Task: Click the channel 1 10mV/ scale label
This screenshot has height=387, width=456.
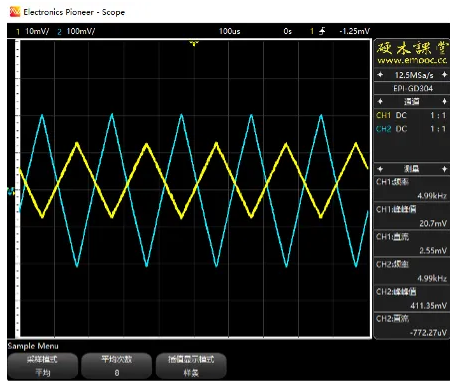Action: [37, 31]
